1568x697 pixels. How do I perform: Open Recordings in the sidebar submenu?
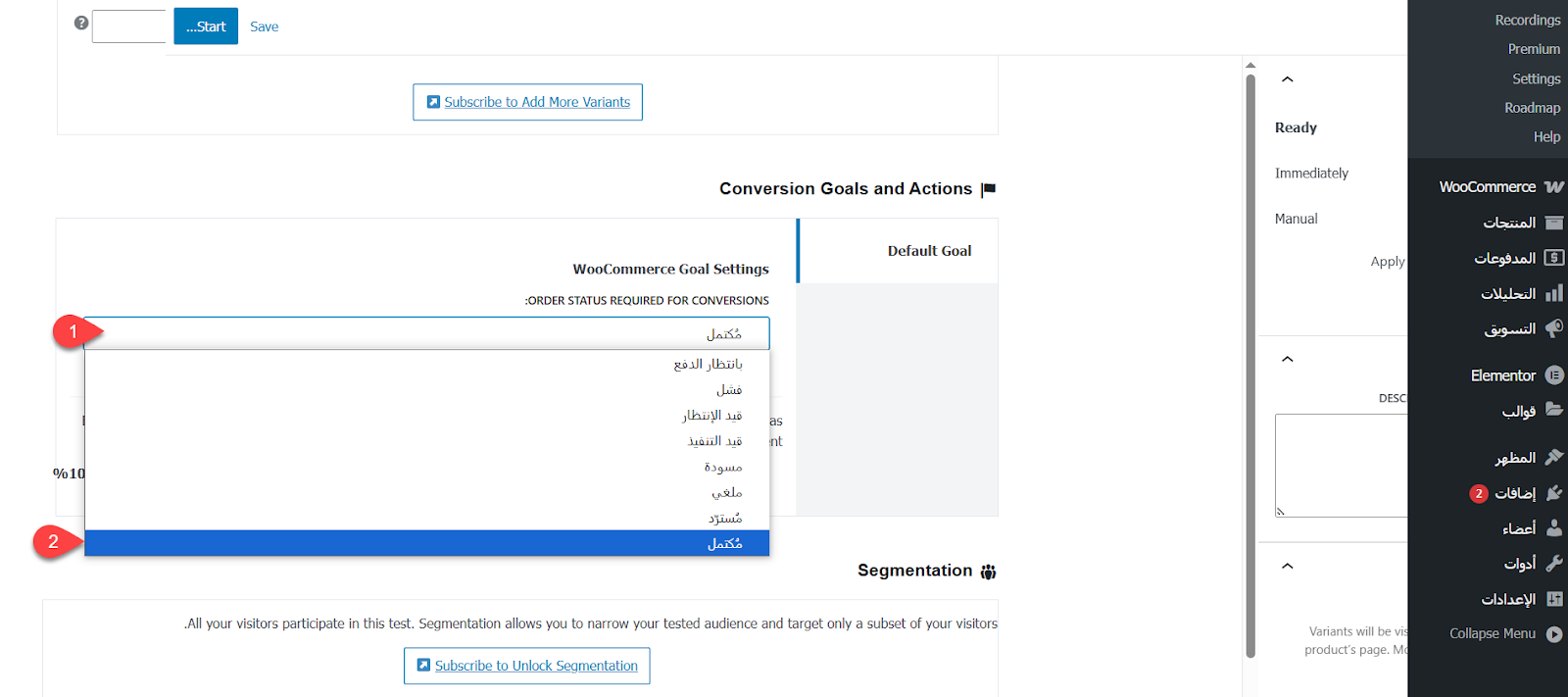tap(1527, 20)
